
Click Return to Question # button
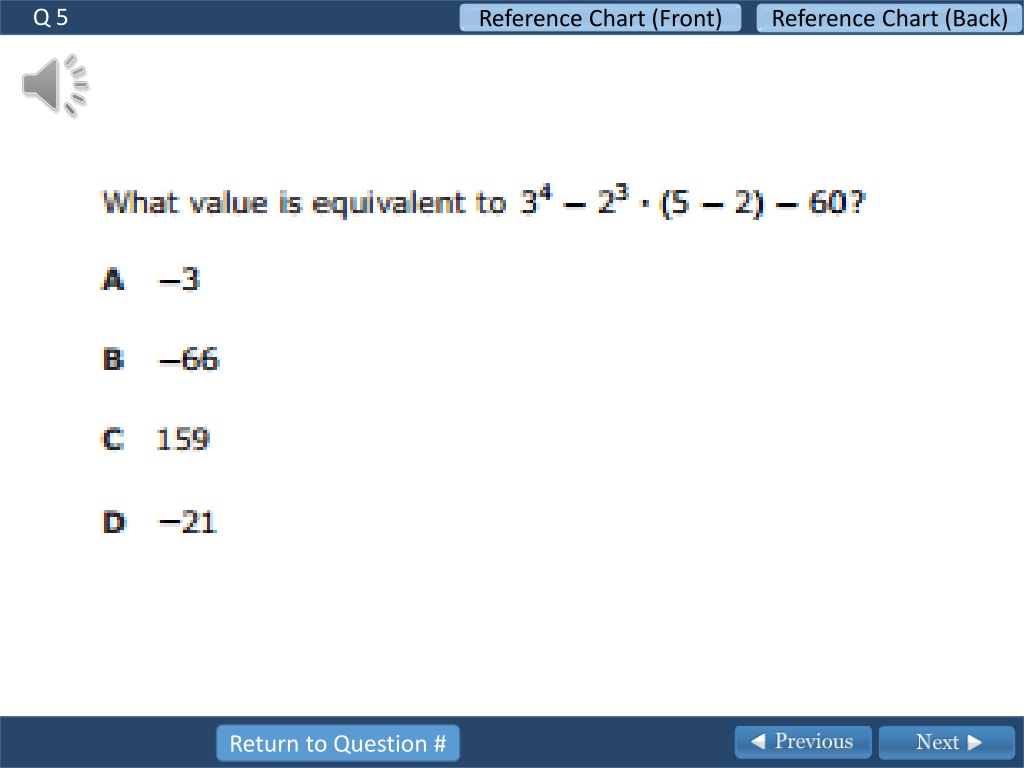click(x=338, y=743)
